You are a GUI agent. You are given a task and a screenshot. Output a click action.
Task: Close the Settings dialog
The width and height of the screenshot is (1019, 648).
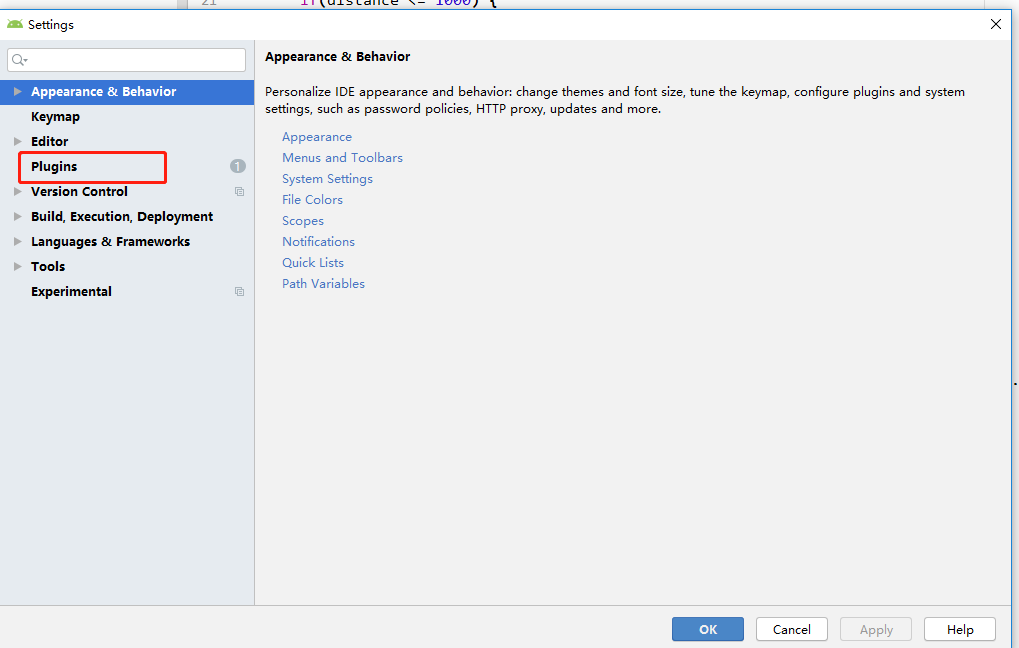coord(996,24)
